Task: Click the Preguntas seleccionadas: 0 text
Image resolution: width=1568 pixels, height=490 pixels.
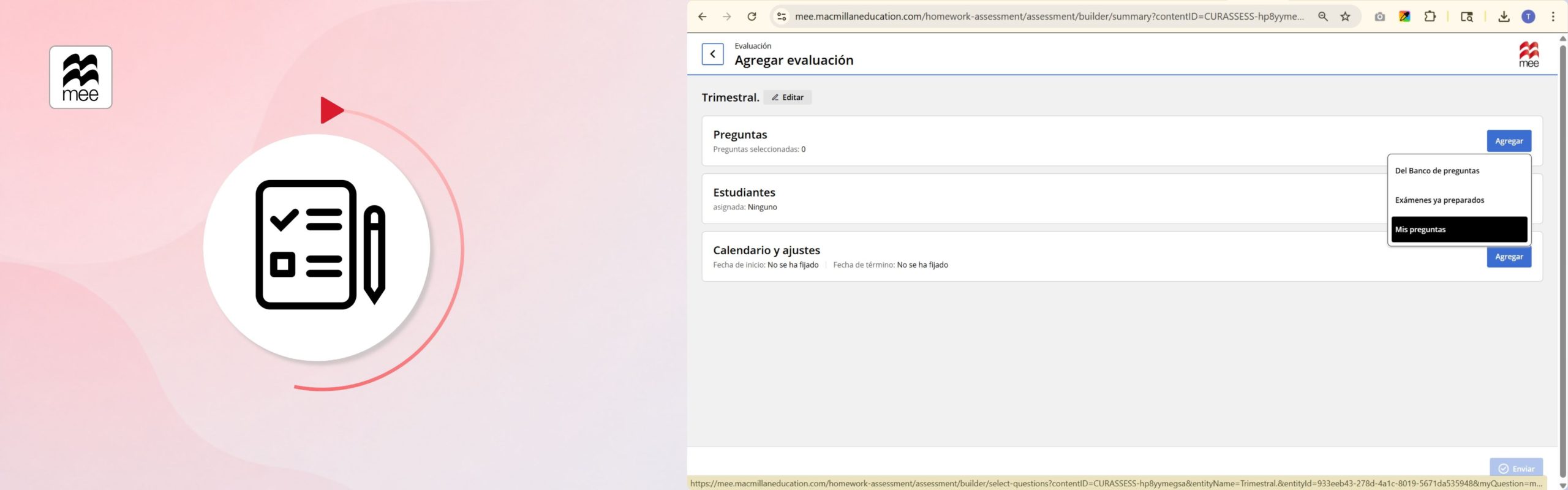Action: coord(759,149)
